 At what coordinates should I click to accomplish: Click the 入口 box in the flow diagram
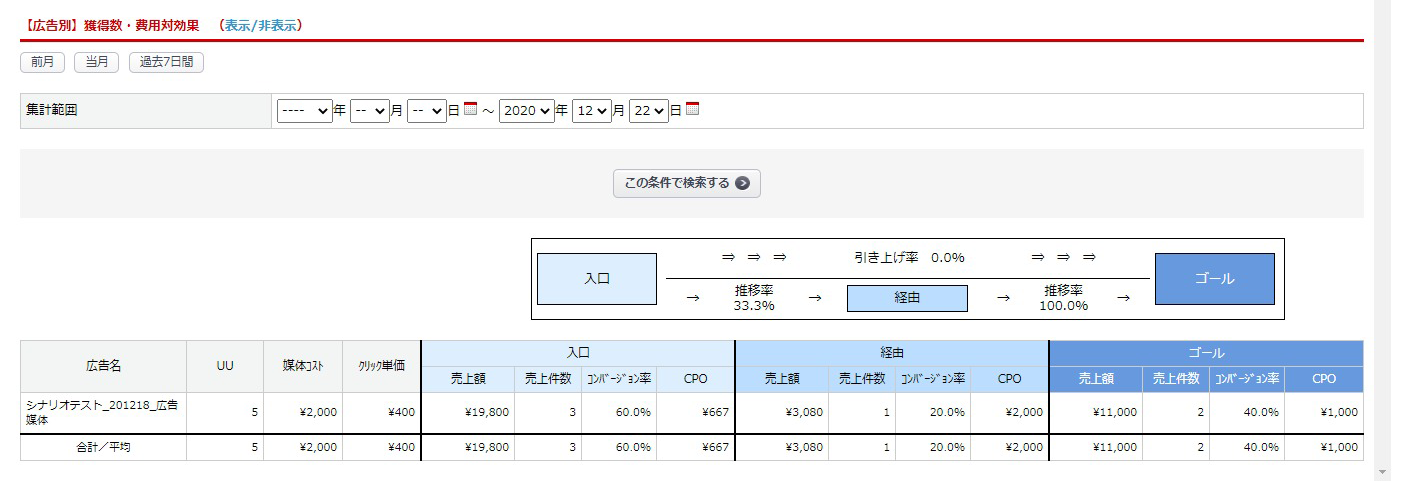[597, 279]
